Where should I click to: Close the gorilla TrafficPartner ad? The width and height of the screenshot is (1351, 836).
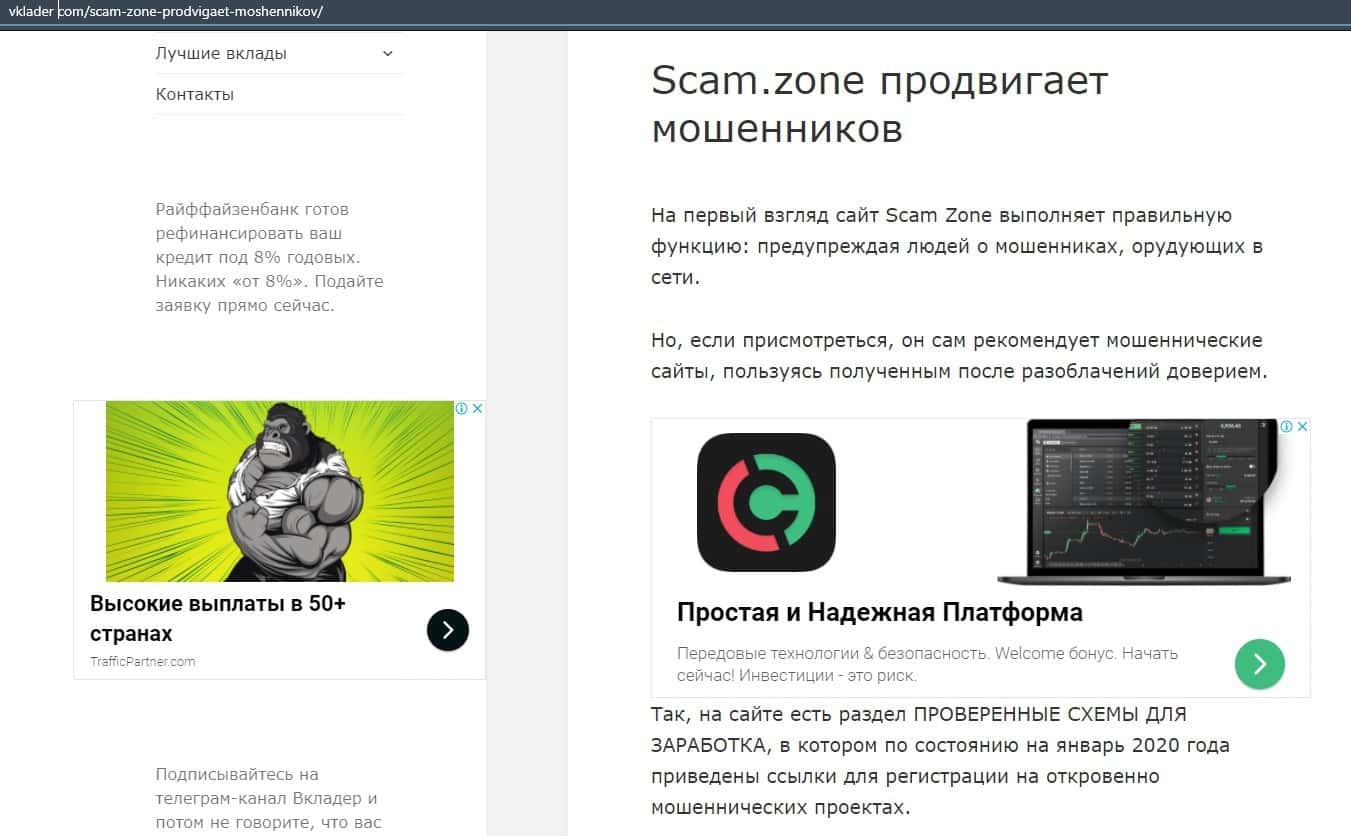[478, 409]
